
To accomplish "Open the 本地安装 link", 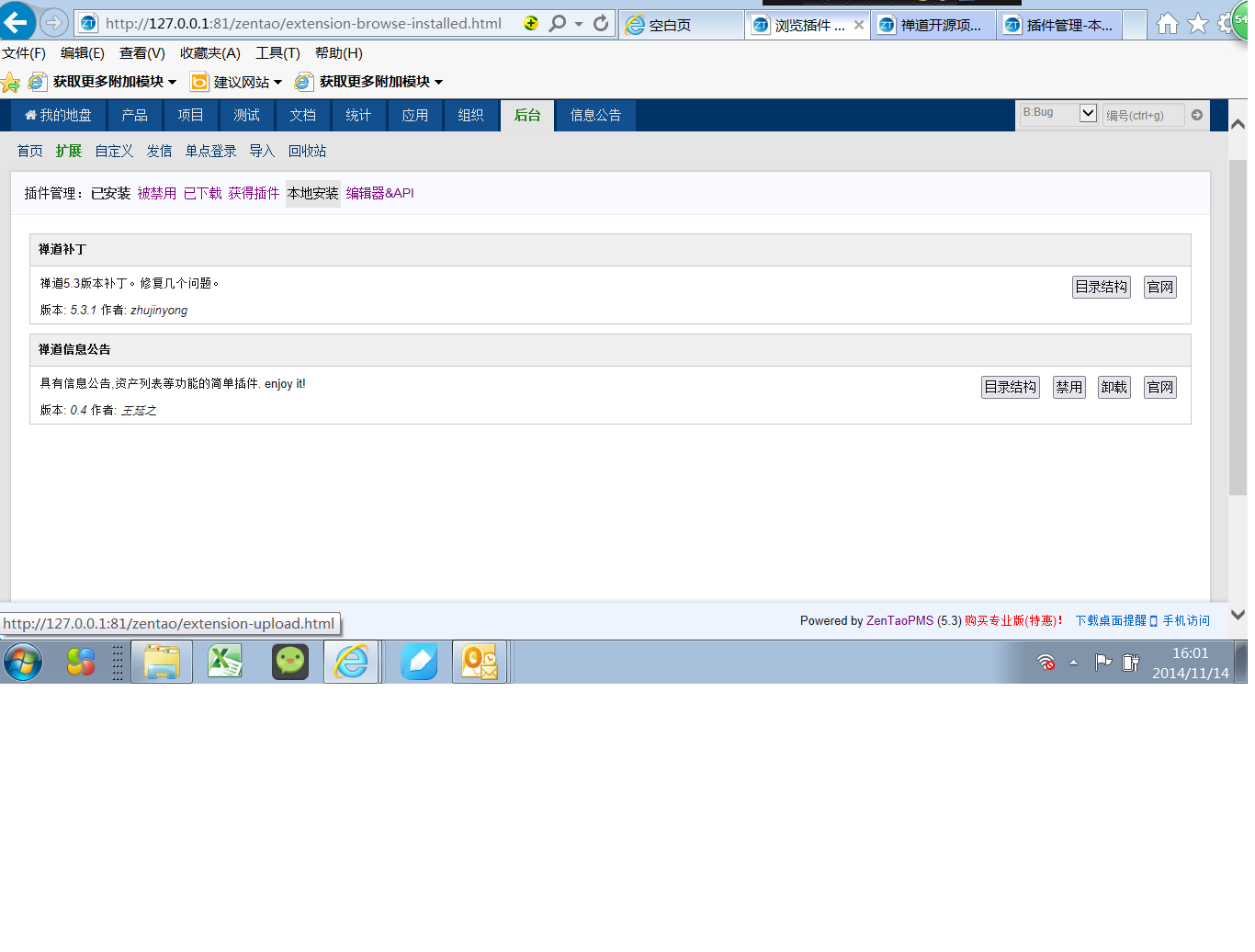I will [x=313, y=193].
